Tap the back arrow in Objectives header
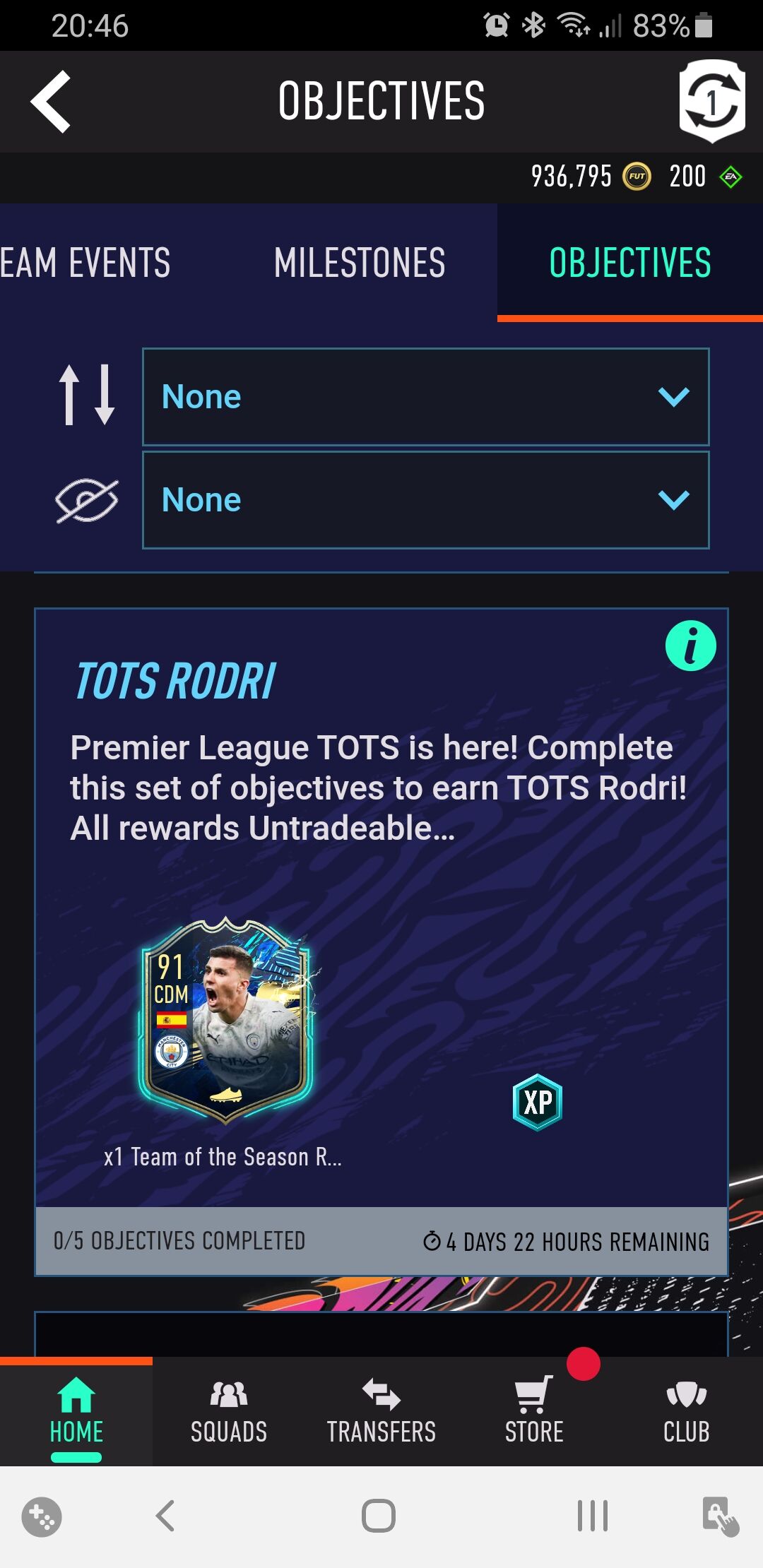Image resolution: width=763 pixels, height=1568 pixels. 51,102
